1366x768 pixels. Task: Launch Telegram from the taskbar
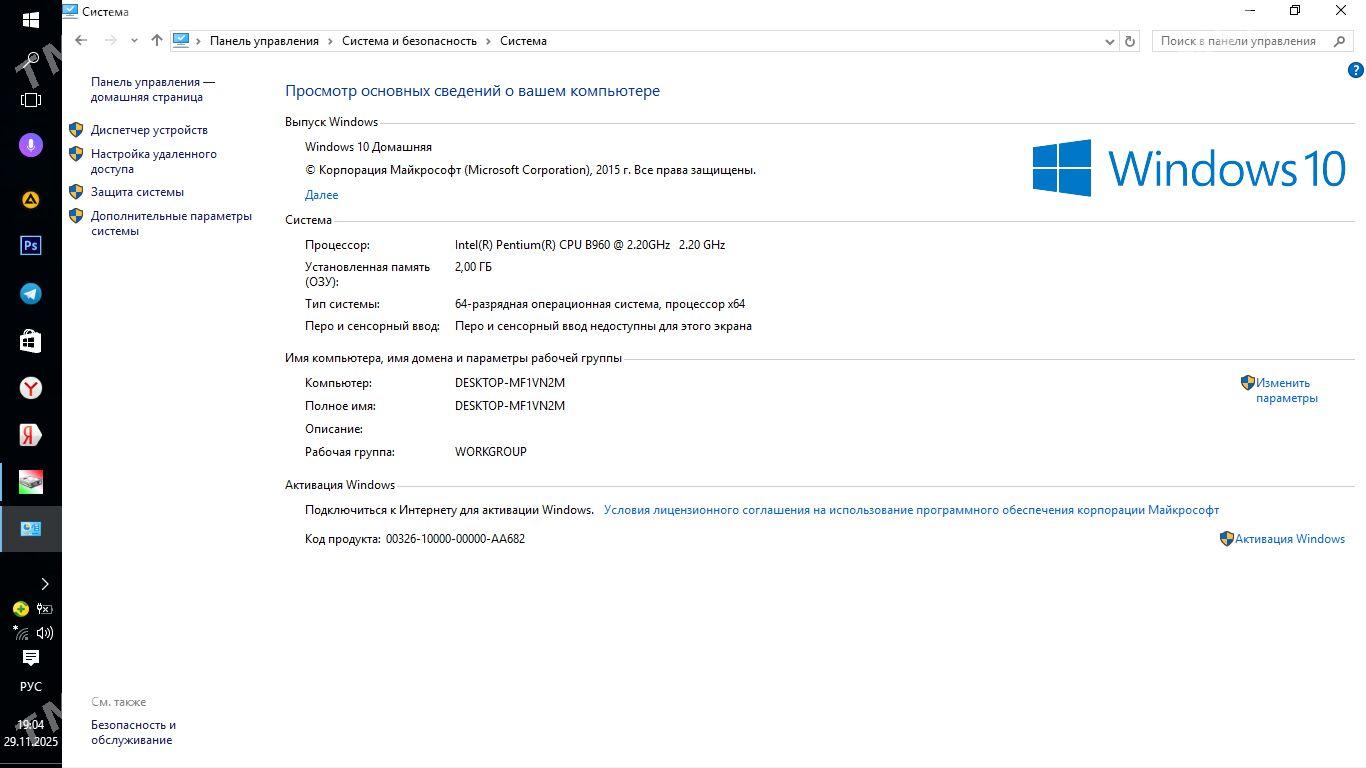(x=30, y=294)
